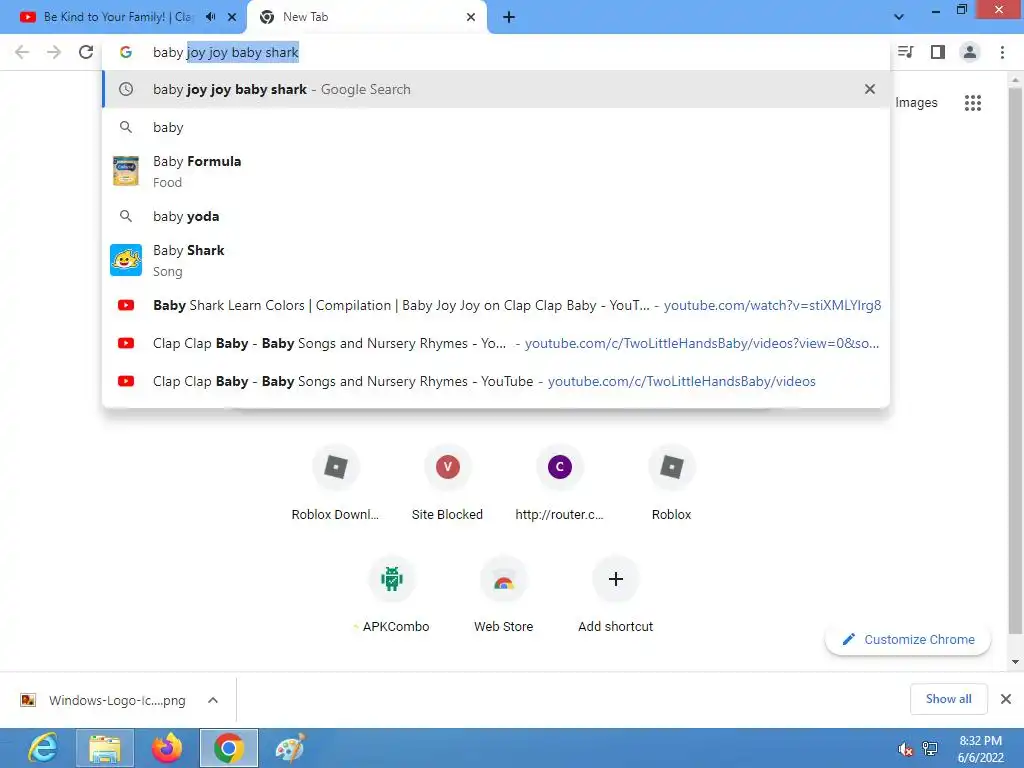Open the Chrome three-dot menu
The width and height of the screenshot is (1024, 768).
1002,52
